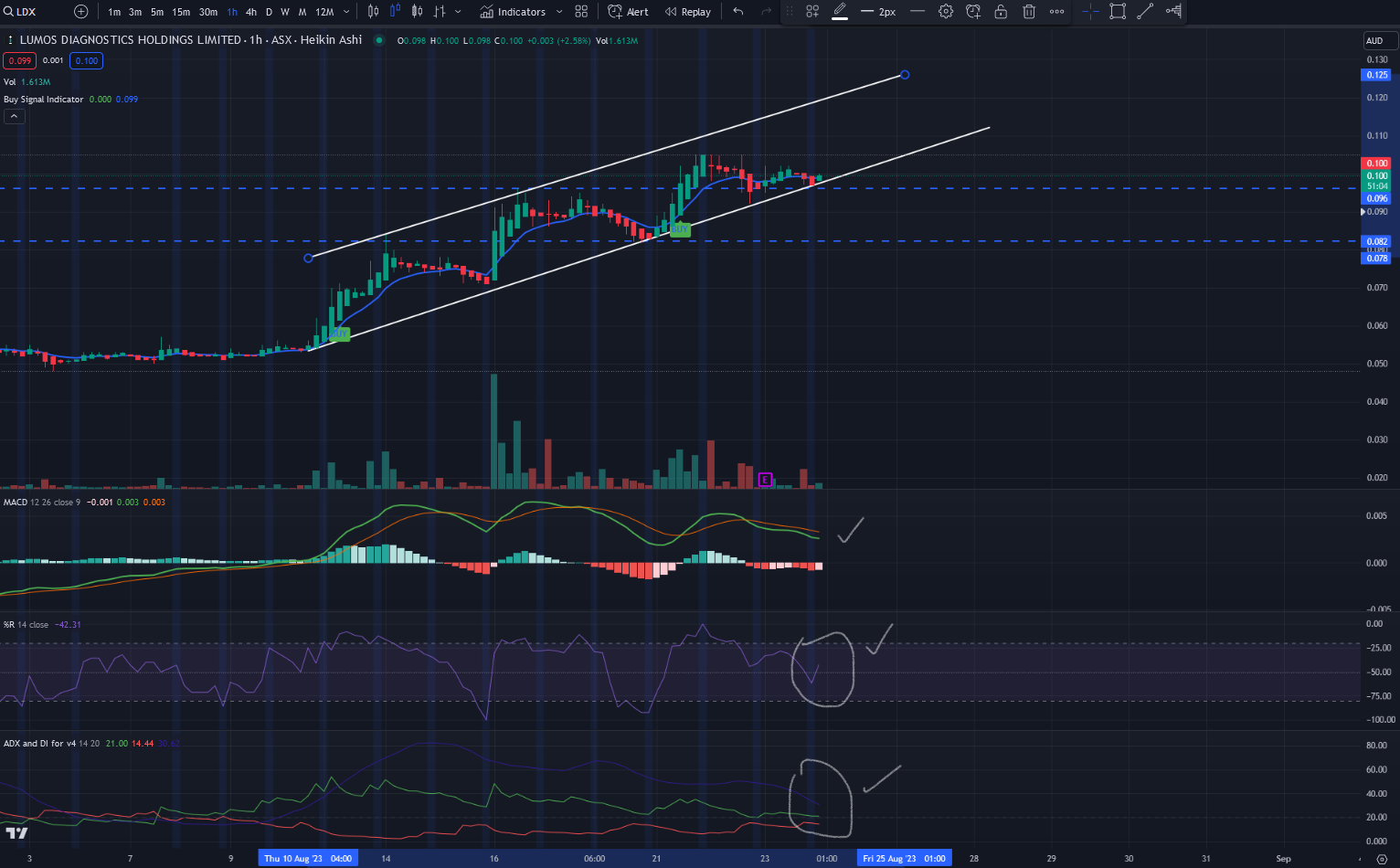This screenshot has width=1400, height=868.
Task: Collapse the indicator legend chevron
Action: (14, 116)
